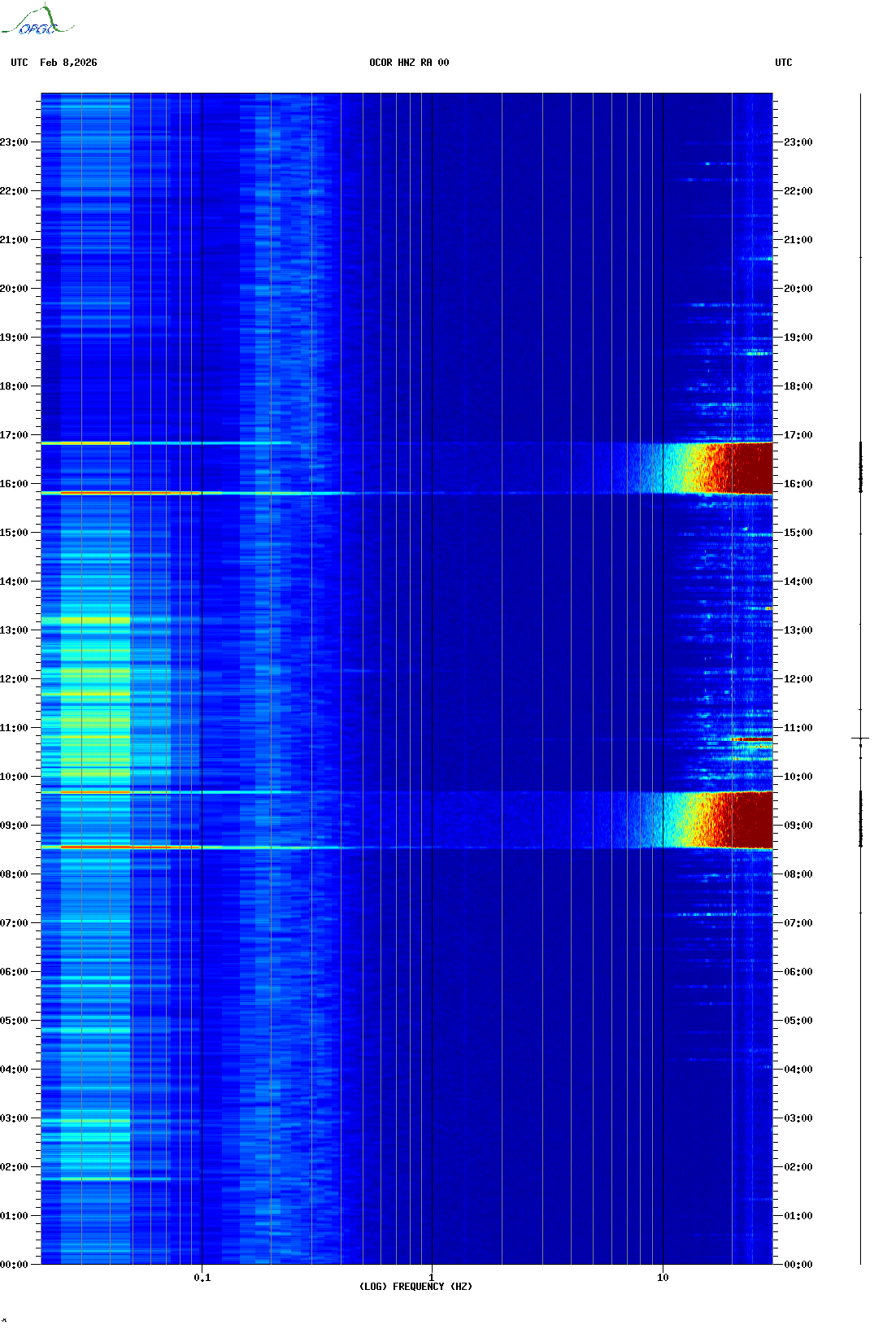Click the left axis 10:00 time label
Image resolution: width=896 pixels, height=1329 pixels.
[14, 777]
